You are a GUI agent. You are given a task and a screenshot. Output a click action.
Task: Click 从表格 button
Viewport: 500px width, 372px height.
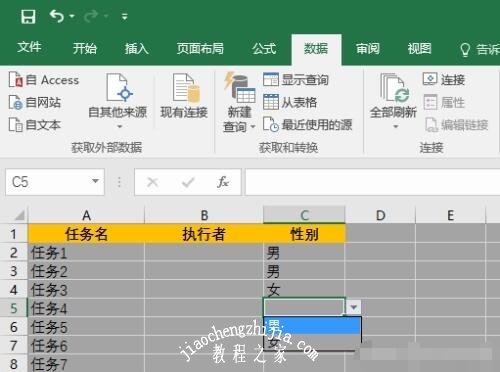(x=290, y=102)
